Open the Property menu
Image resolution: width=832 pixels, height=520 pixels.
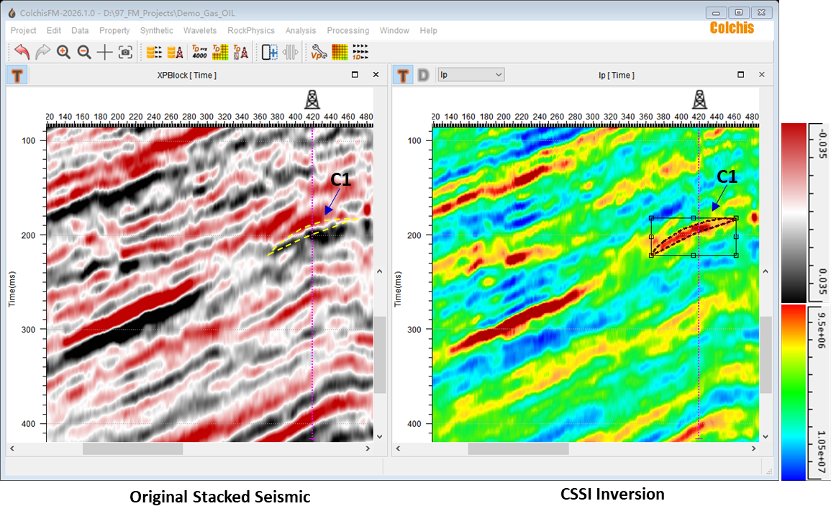tap(115, 31)
